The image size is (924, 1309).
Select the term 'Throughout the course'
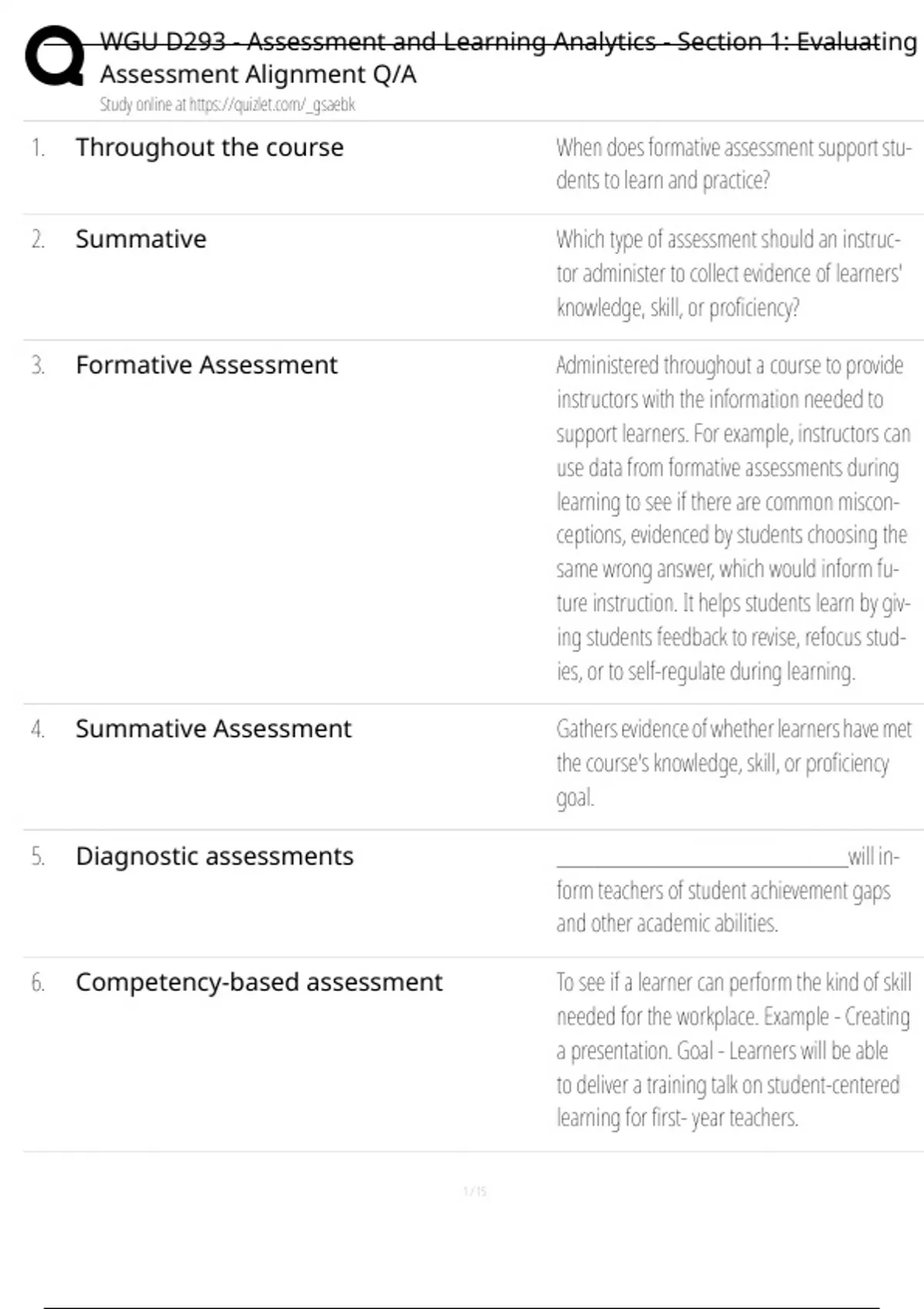(x=209, y=147)
